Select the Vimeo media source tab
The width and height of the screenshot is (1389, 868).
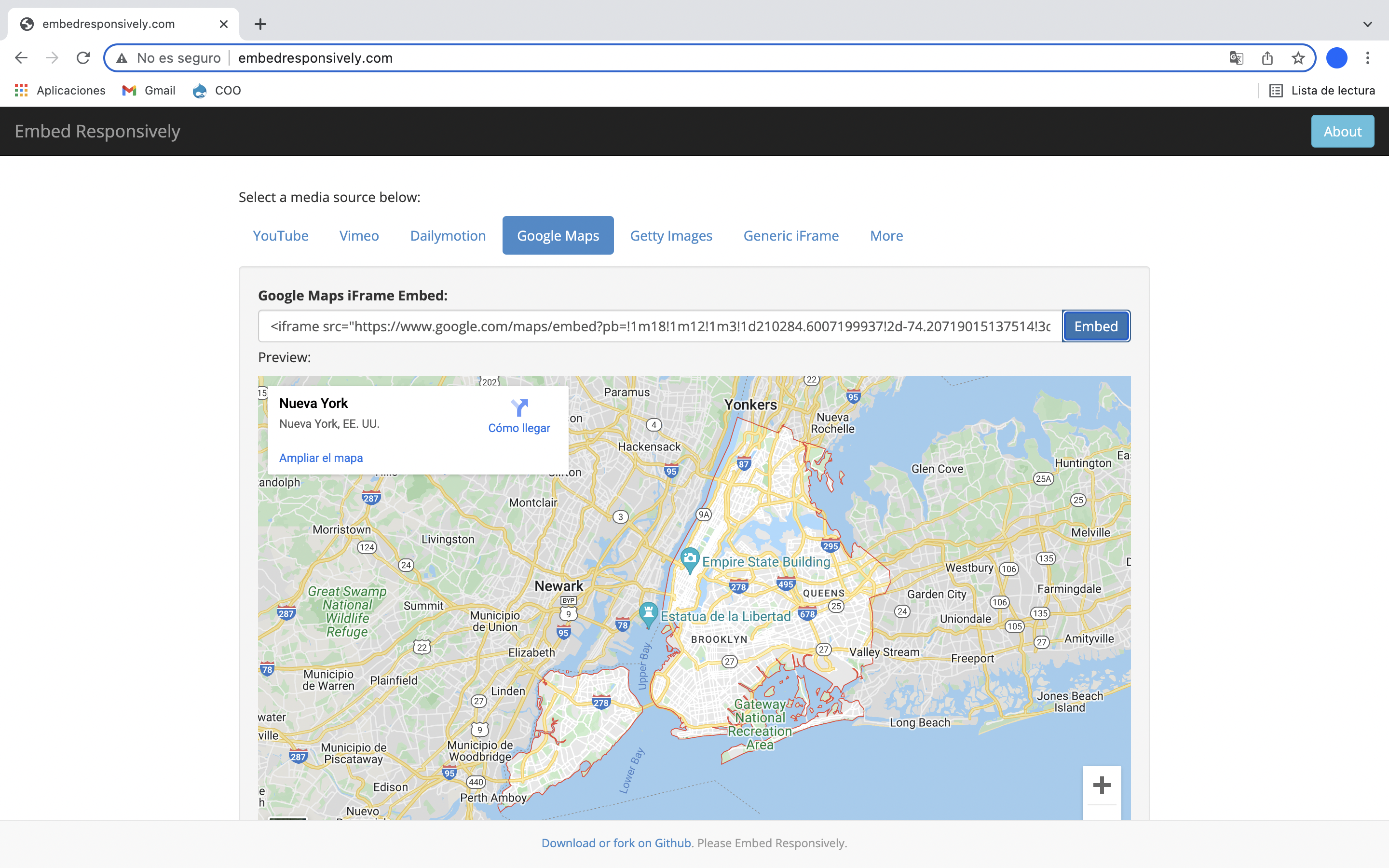click(359, 235)
